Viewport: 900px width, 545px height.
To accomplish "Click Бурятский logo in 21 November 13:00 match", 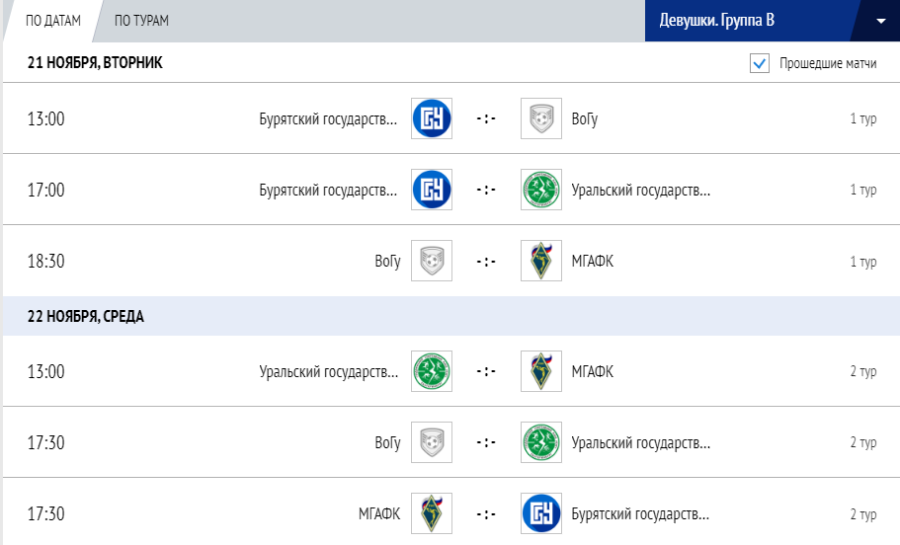I will [432, 119].
